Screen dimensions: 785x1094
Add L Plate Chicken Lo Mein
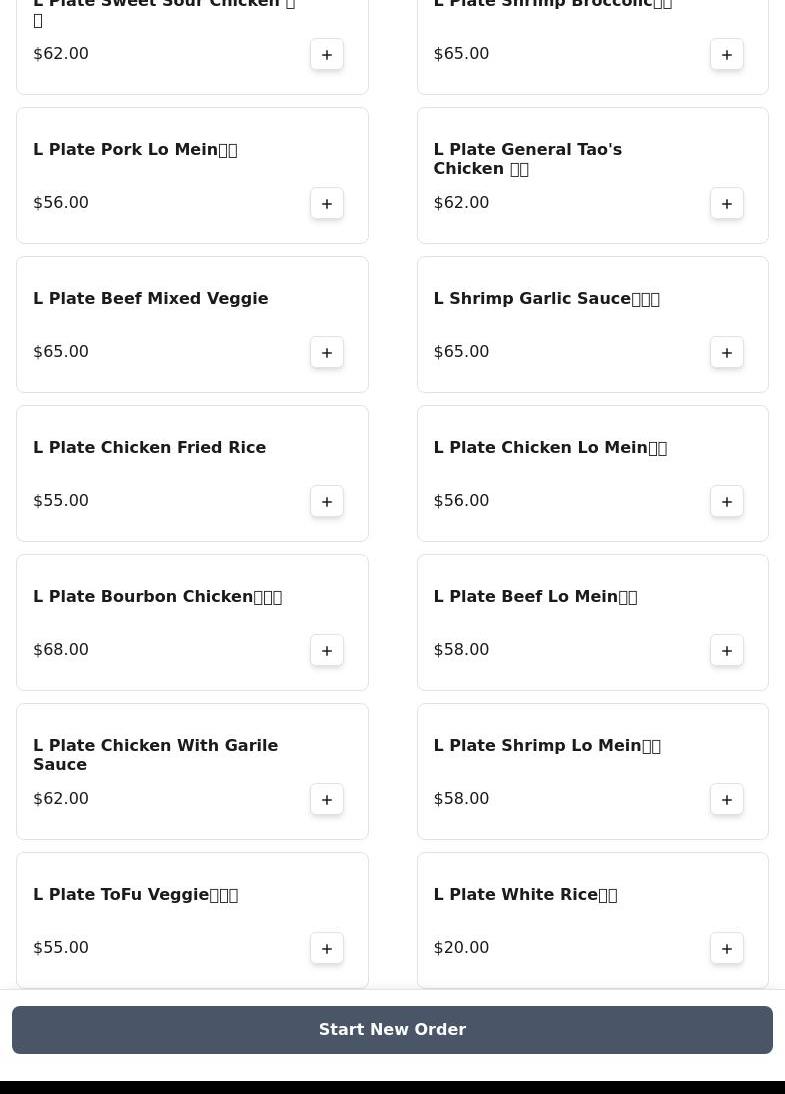point(727,502)
